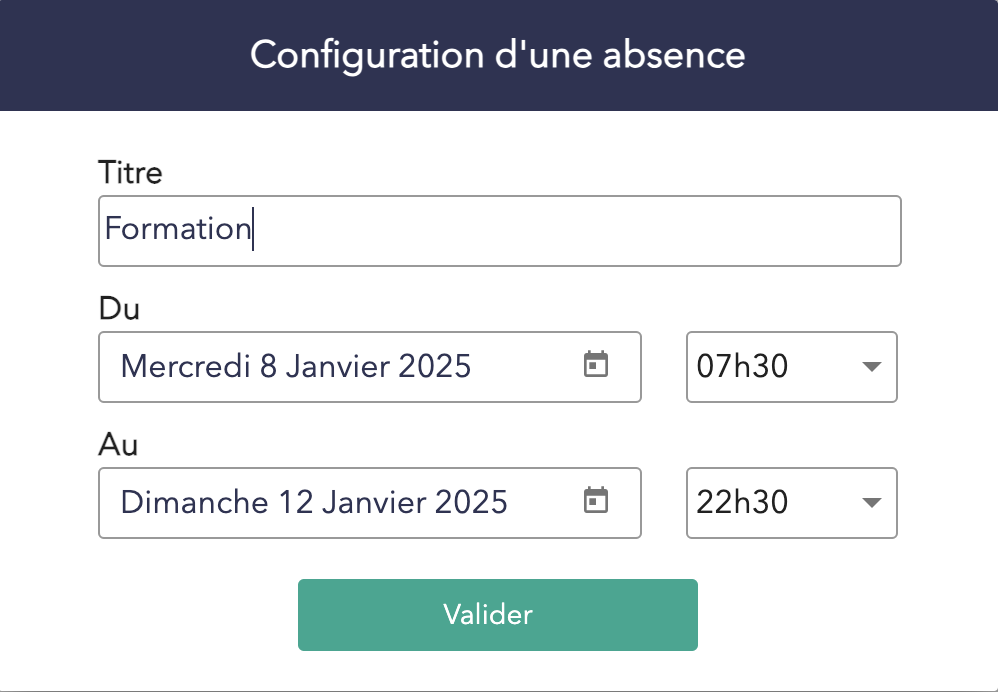Click the dark header bar left of the title
Viewport: 998px width, 692px height.
[x=120, y=55]
